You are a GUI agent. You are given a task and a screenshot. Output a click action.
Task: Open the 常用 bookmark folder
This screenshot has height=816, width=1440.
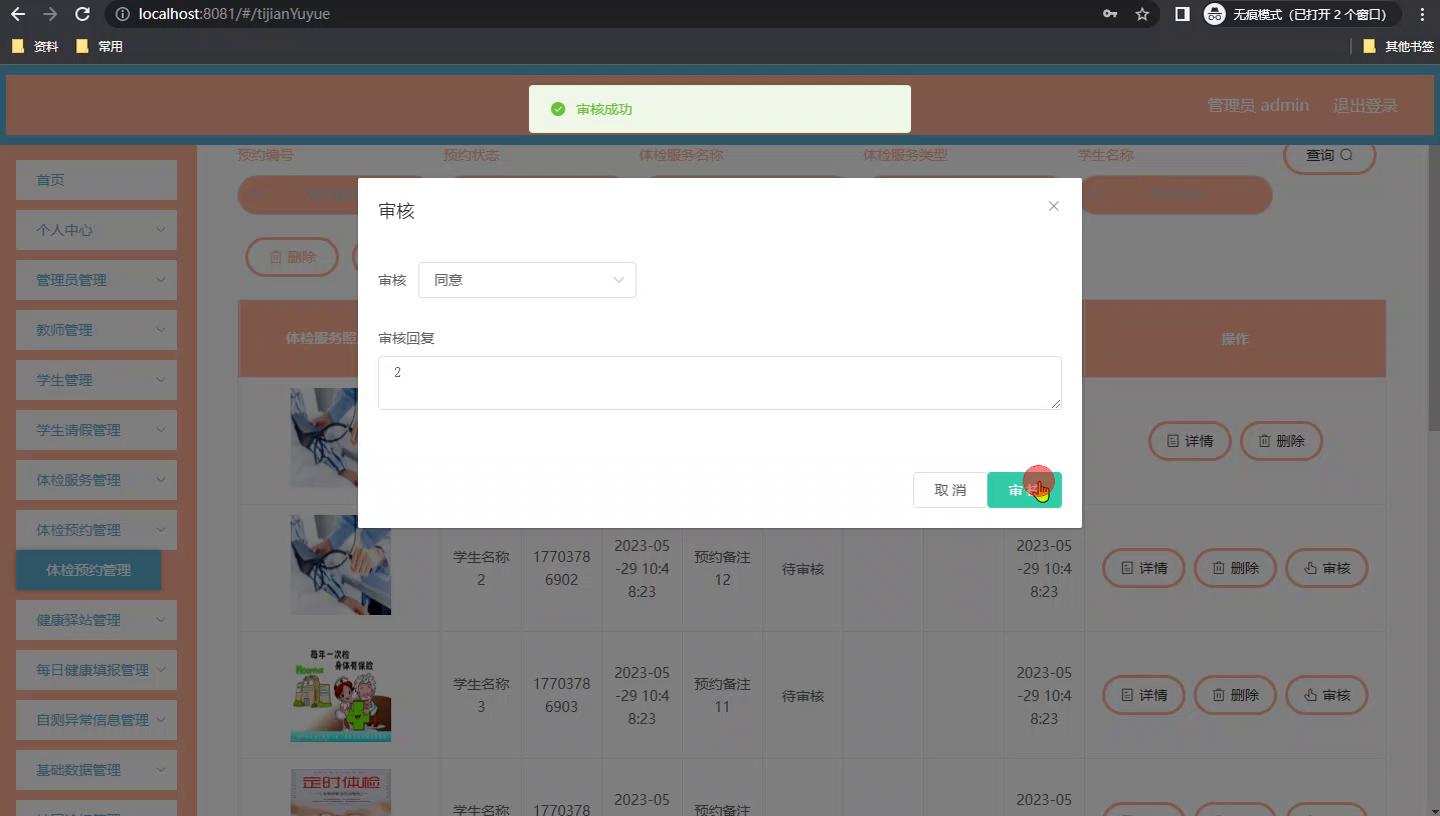coord(99,46)
